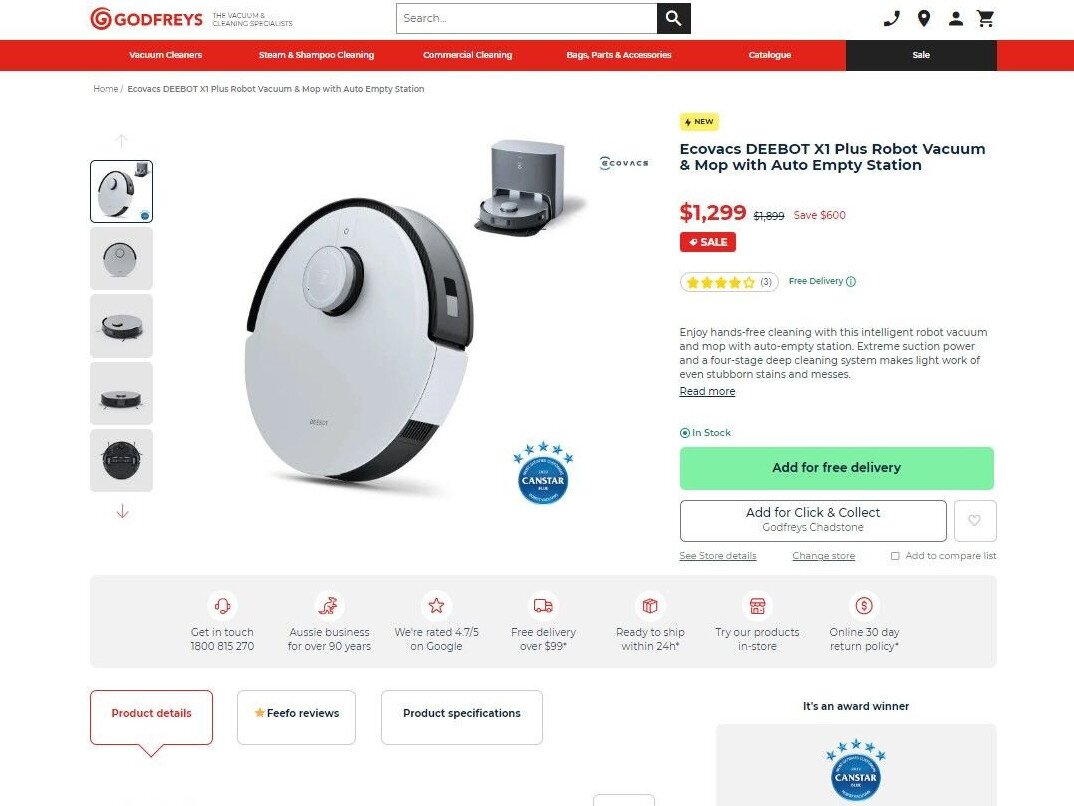Open the account profile icon

coord(956,18)
